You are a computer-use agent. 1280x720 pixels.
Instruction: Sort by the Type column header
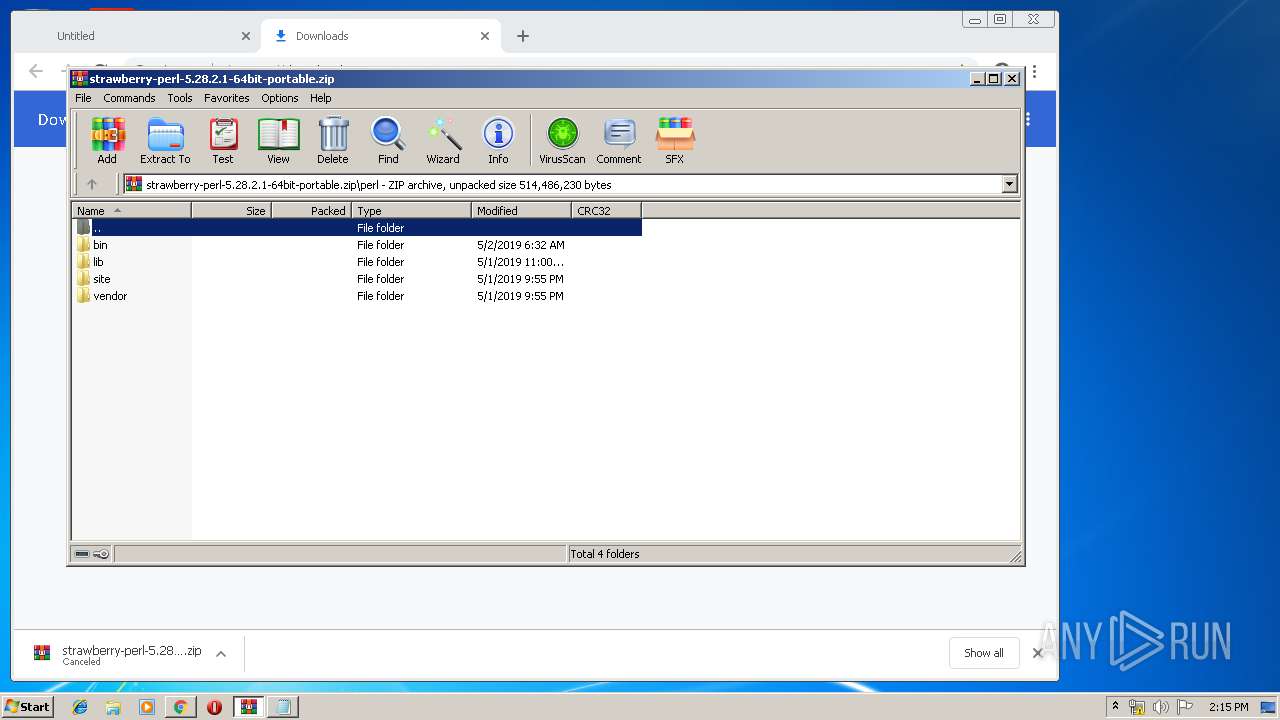[x=411, y=211]
